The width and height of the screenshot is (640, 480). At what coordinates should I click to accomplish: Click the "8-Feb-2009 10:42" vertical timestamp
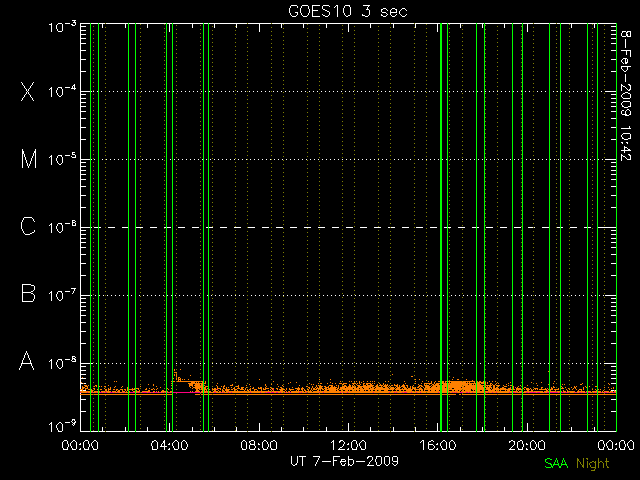tap(625, 96)
